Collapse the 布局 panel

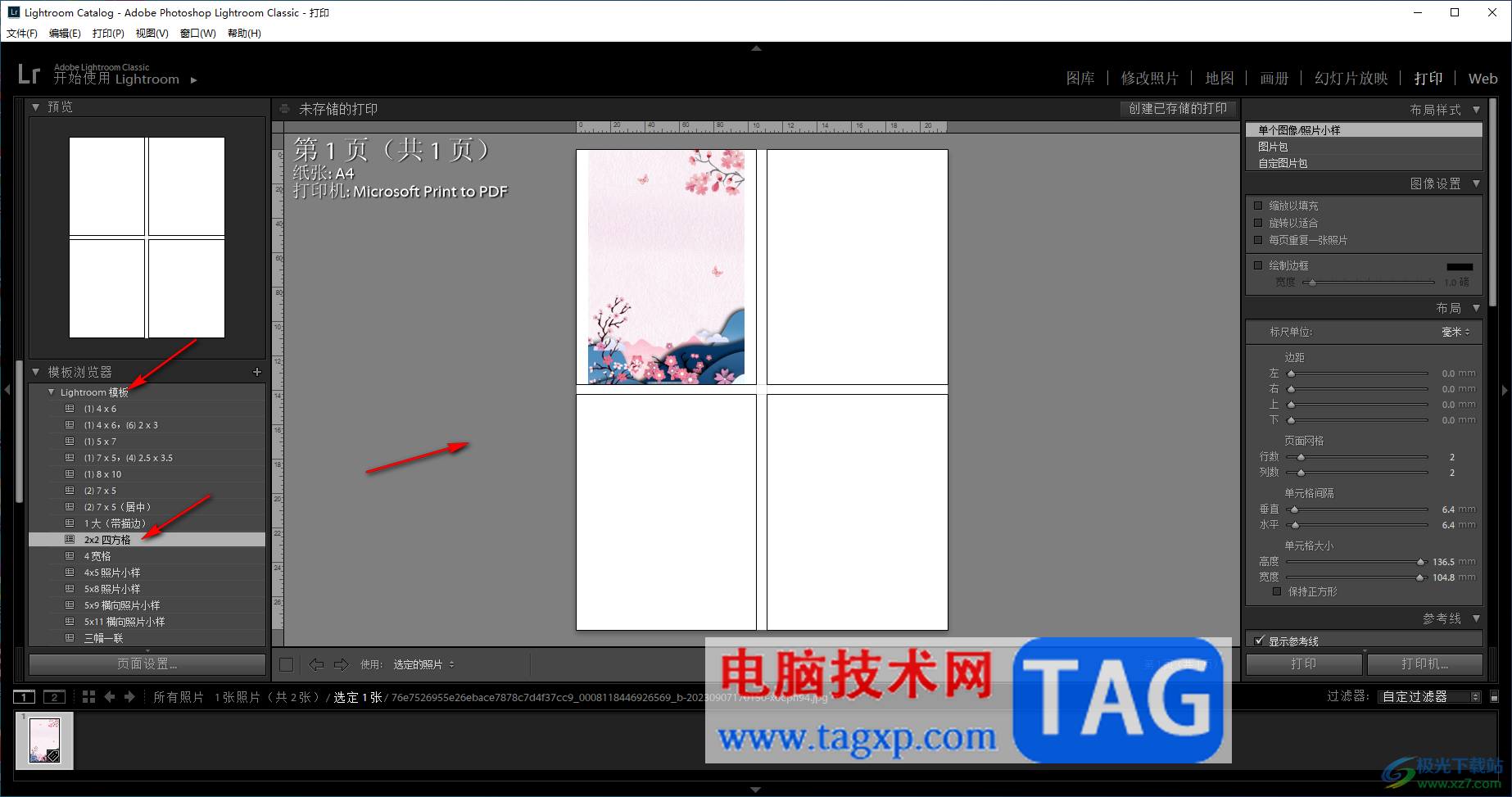pyautogui.click(x=1476, y=308)
